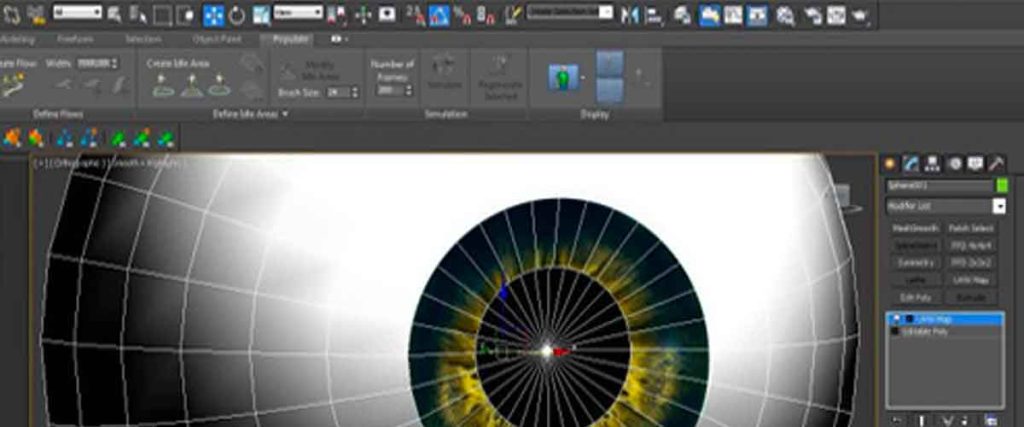Click the middle Create Idle Area icon
1024x427 pixels.
coord(192,86)
